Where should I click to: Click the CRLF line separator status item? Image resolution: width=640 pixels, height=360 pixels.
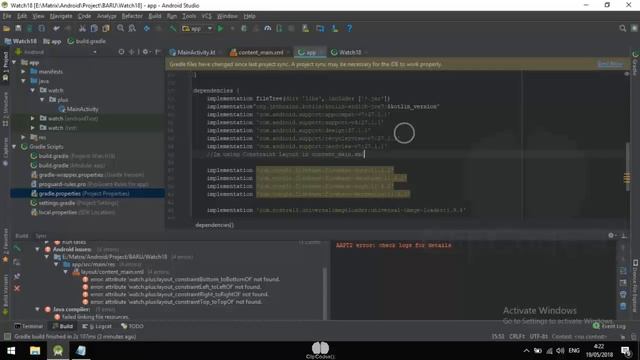tap(517, 336)
